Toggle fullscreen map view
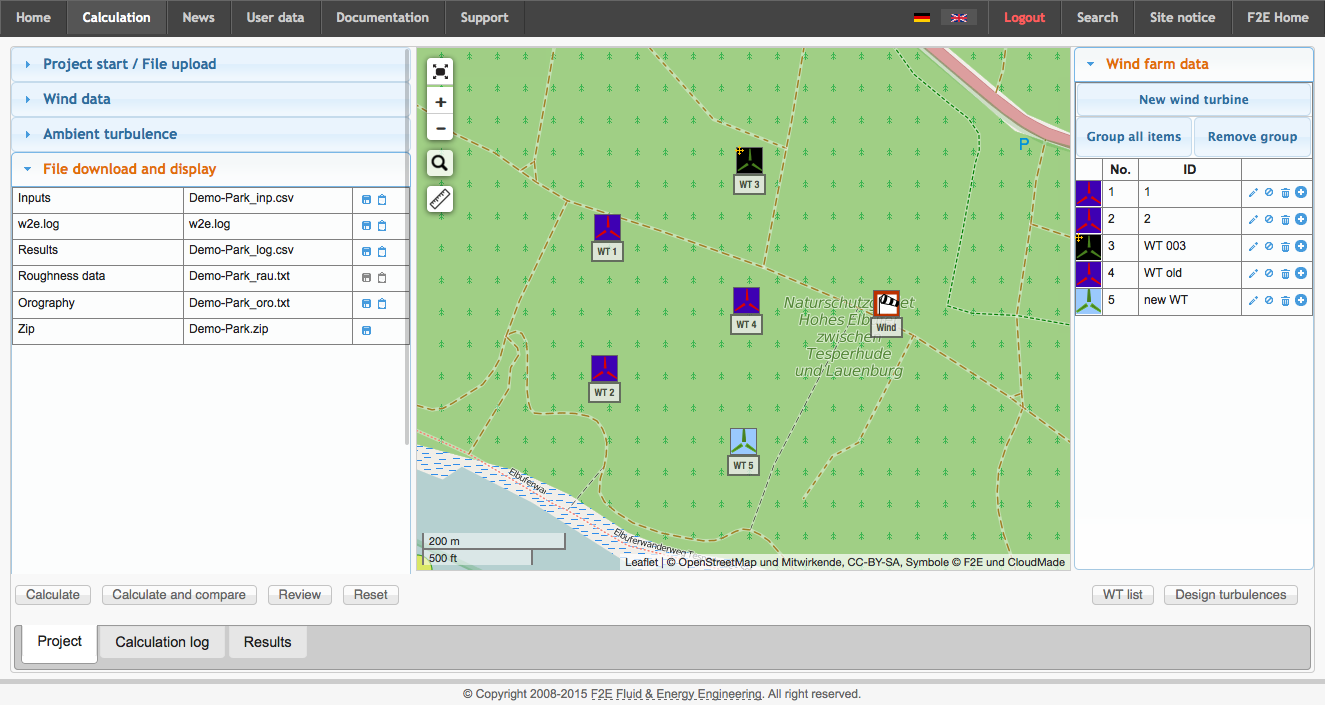 (x=440, y=71)
